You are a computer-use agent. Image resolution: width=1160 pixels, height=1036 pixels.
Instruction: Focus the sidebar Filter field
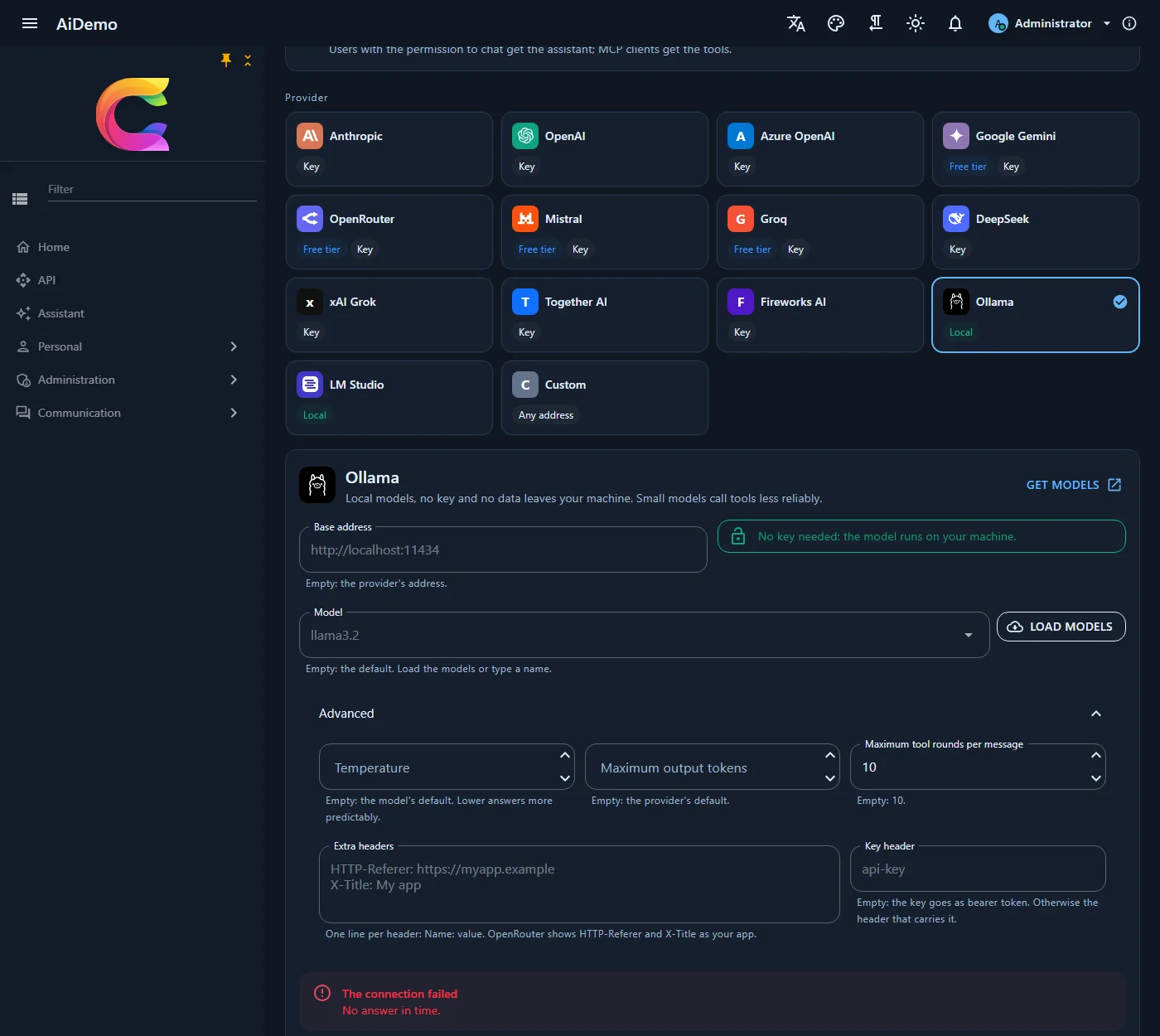pos(152,189)
